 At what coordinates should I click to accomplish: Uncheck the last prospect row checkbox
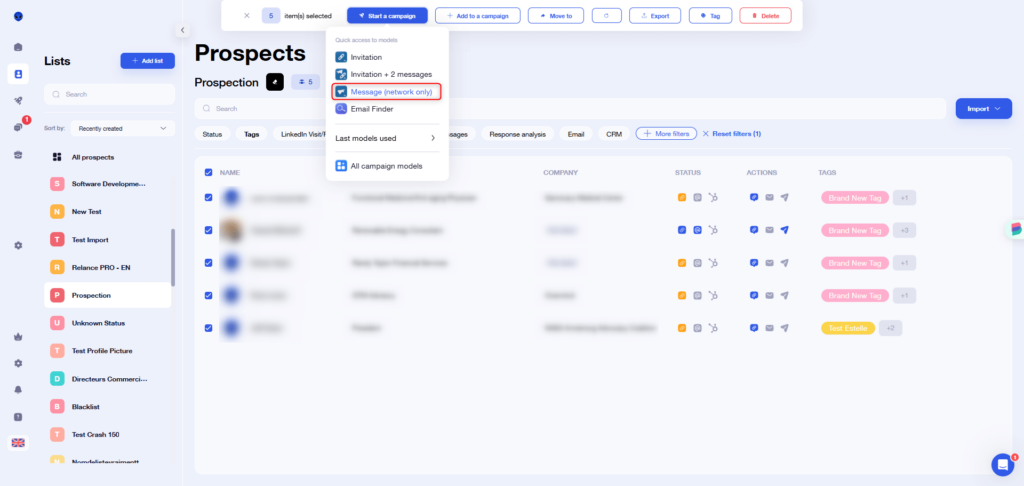(208, 328)
